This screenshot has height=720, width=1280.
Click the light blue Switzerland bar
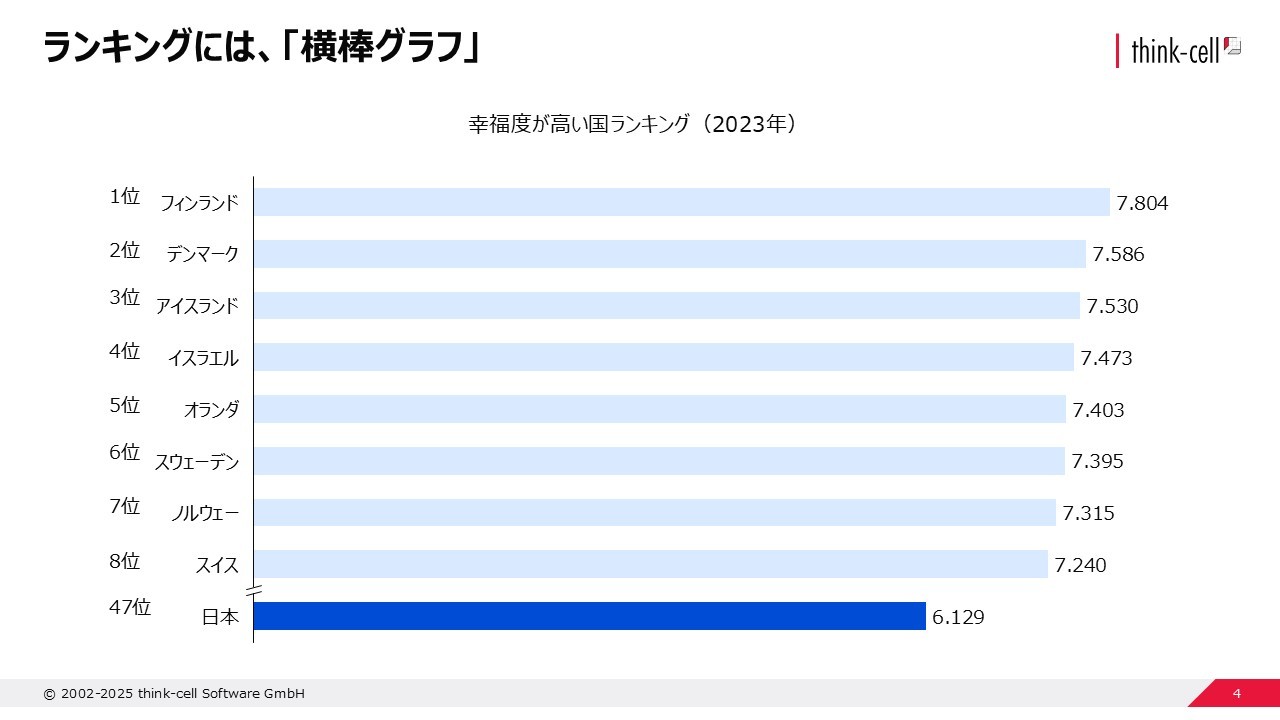(x=650, y=564)
